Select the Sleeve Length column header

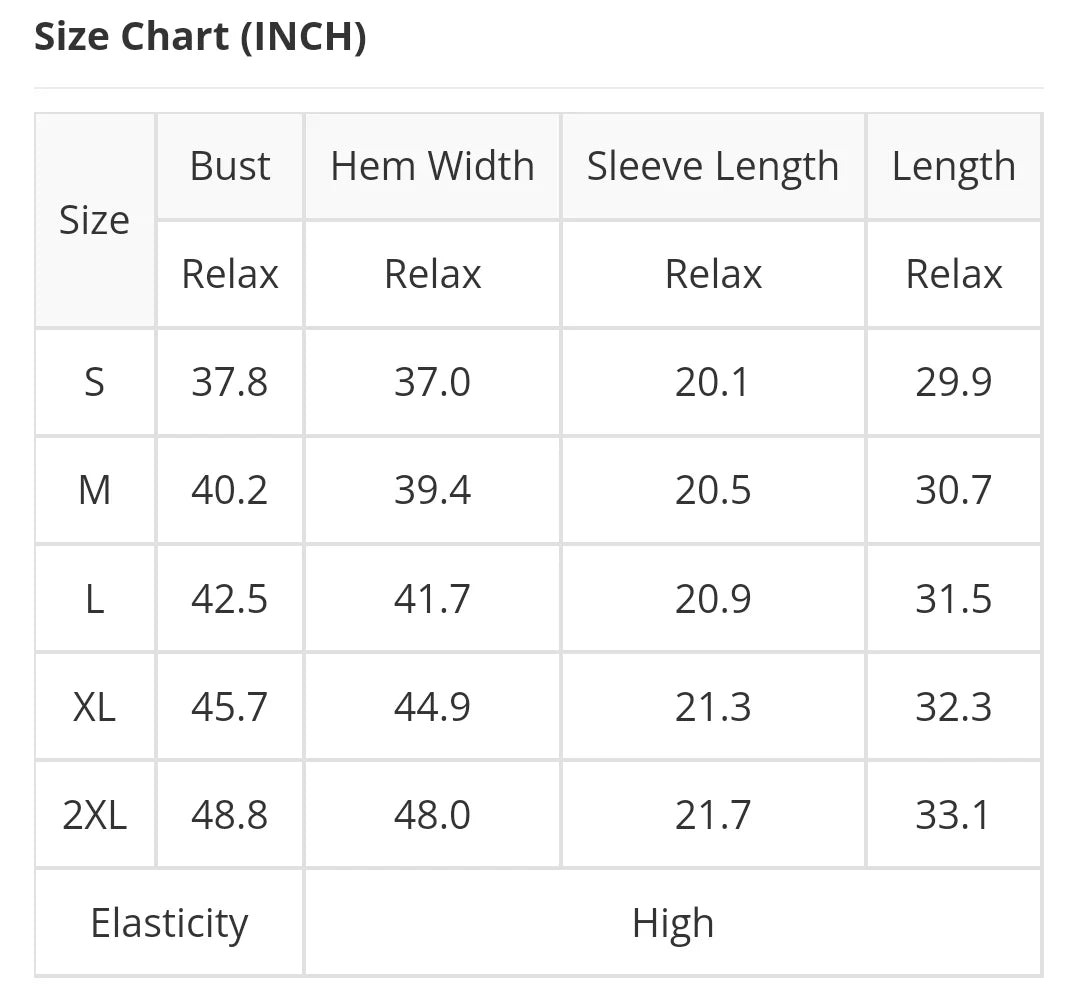pyautogui.click(x=713, y=166)
